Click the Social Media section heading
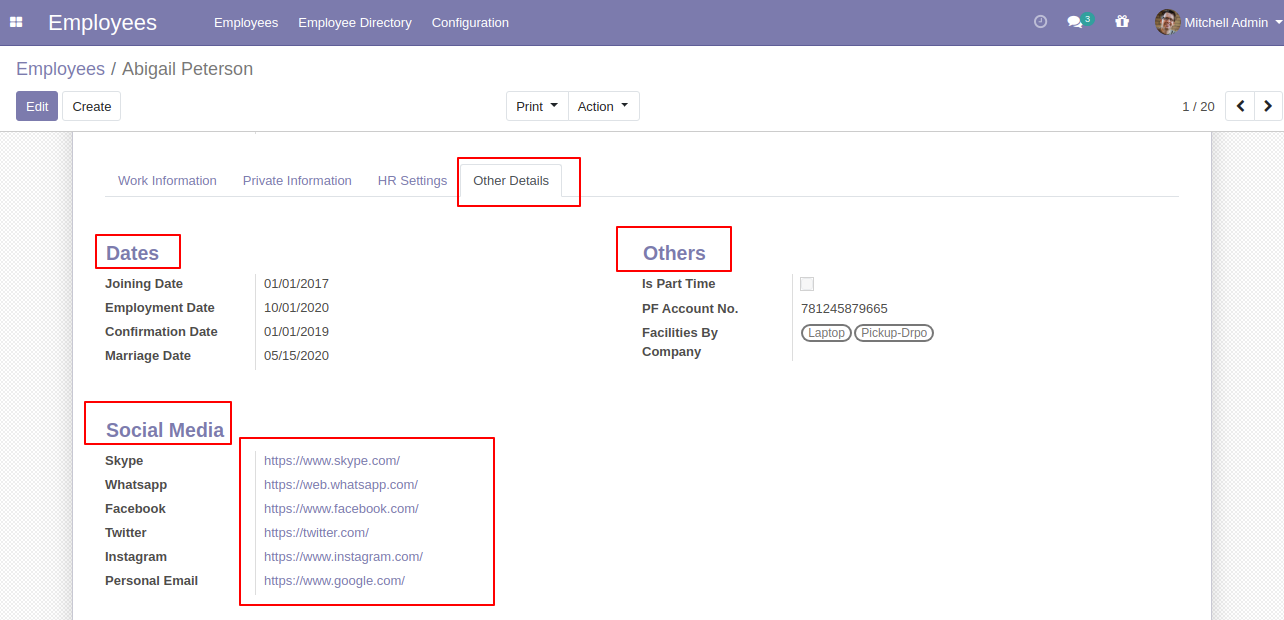Screen dimensions: 1284x620 point(165,430)
